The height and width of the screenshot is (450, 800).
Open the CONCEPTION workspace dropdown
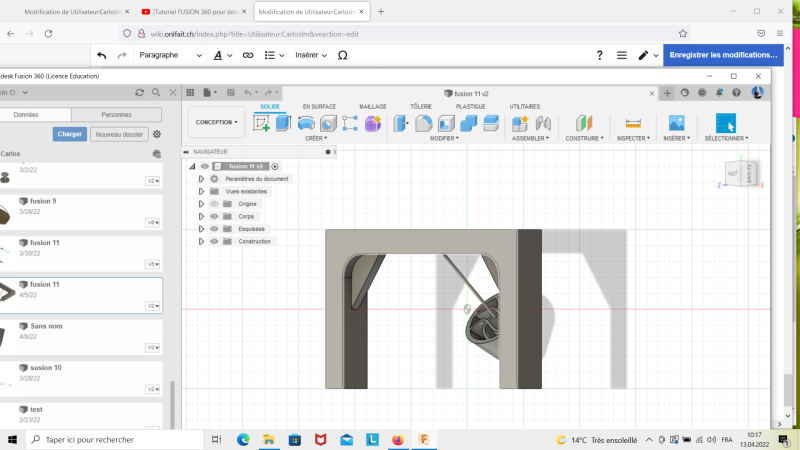point(216,123)
